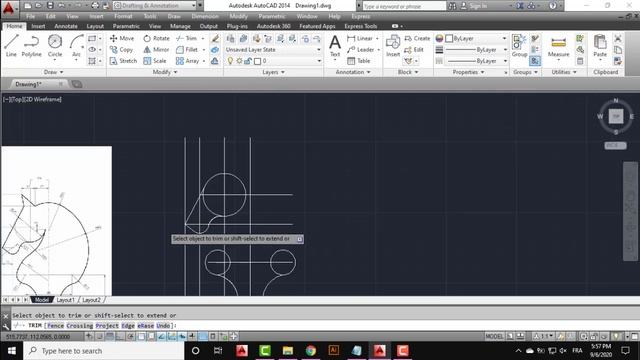Toggle layer 0 lock icon
Viewport: 640px width, 360px height.
(x=247, y=61)
